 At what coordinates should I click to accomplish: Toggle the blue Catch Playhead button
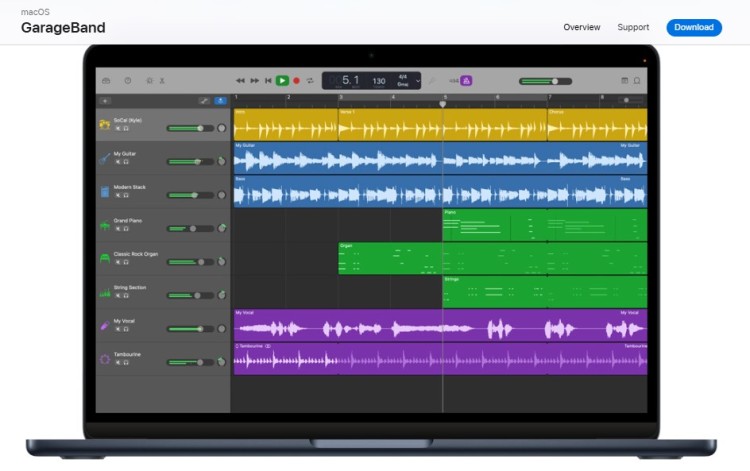[x=220, y=101]
